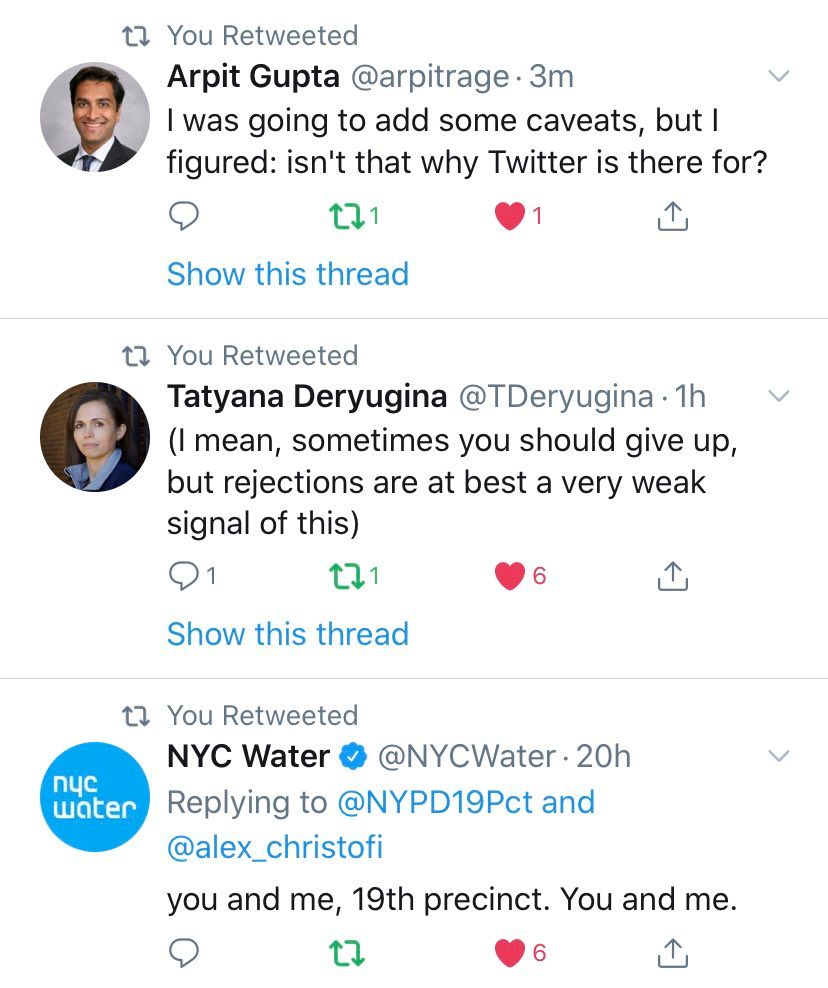Undo retweet on Tatyana Deryugina's tweet
This screenshot has height=988, width=828.
pos(345,575)
